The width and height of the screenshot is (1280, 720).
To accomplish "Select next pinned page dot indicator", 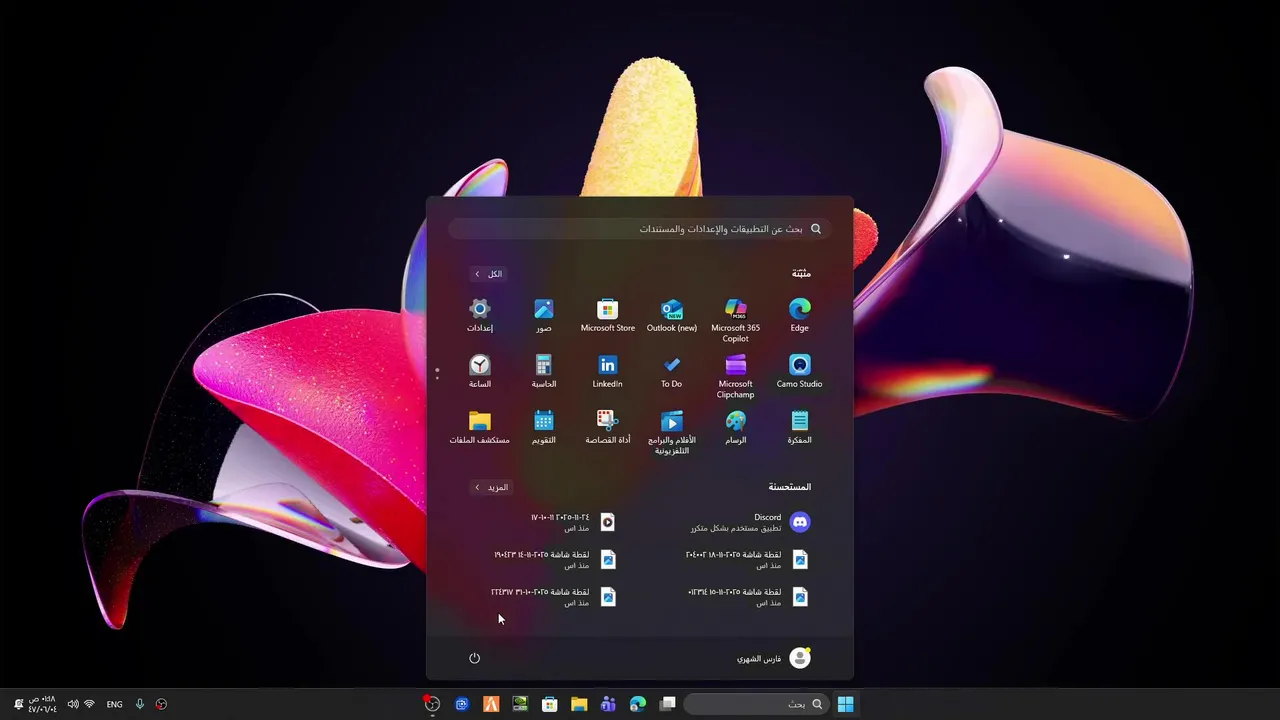I will [x=437, y=377].
